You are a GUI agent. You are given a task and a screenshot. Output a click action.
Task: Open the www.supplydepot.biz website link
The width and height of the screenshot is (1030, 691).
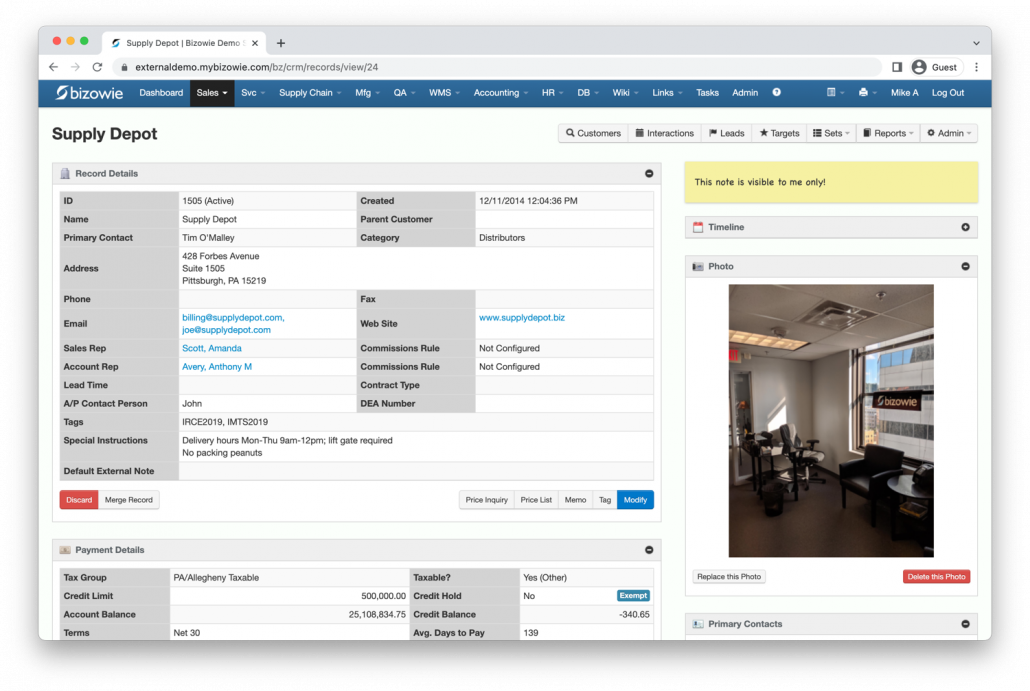pos(521,318)
